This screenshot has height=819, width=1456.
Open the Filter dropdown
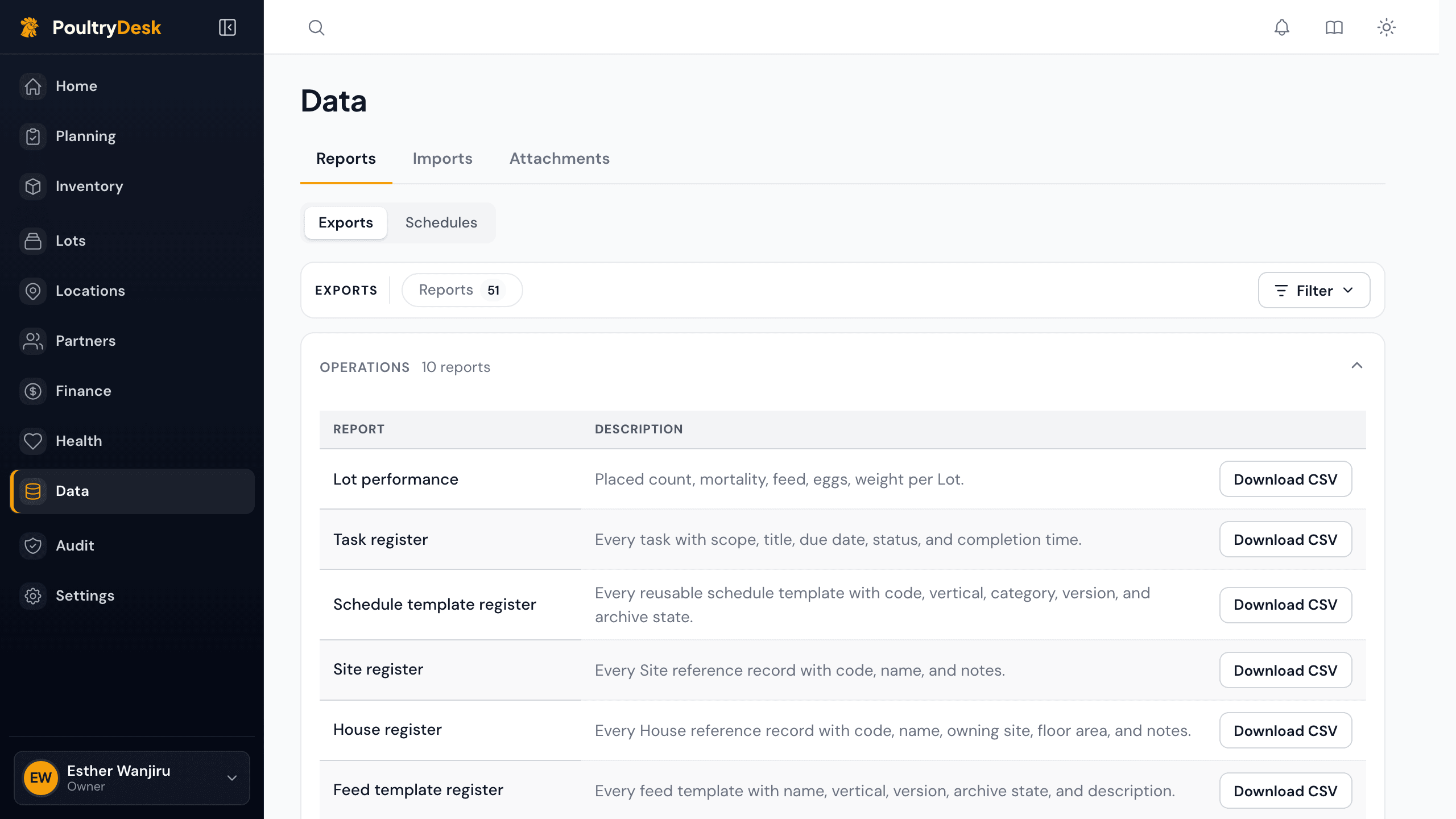coord(1314,290)
